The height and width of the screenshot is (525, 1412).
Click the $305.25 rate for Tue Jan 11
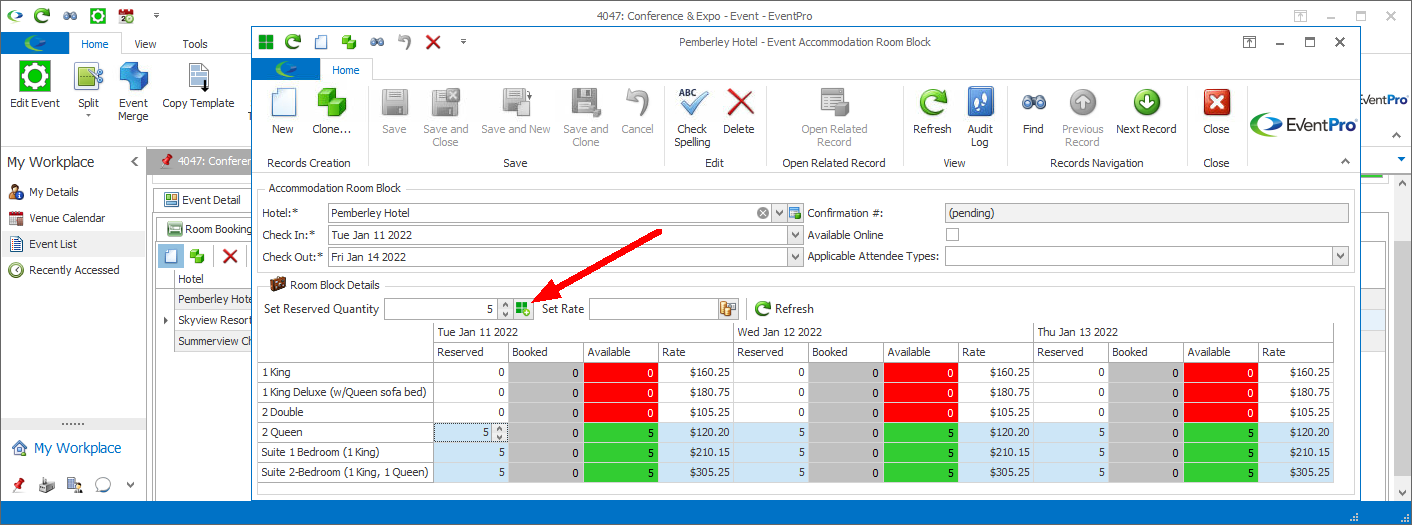(x=696, y=472)
